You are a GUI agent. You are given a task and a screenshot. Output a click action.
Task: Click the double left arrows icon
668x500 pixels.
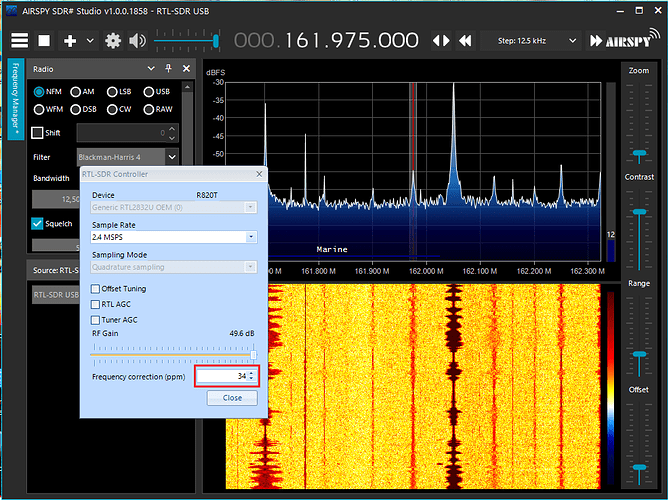click(x=465, y=41)
